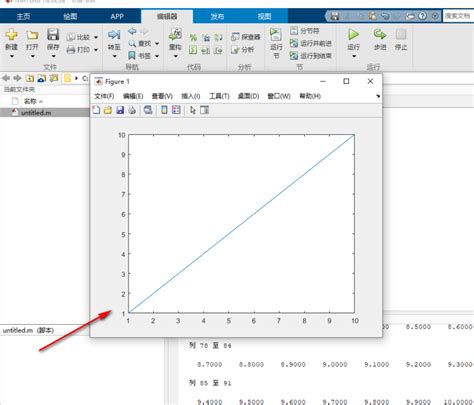Expand the Find dropdown arrow in navigation

157,44
